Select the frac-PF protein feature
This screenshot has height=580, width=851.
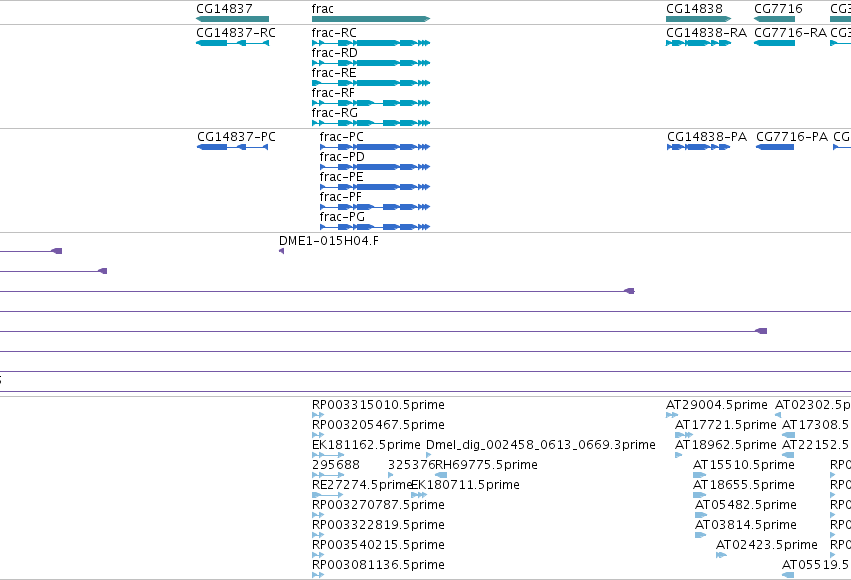coord(375,207)
